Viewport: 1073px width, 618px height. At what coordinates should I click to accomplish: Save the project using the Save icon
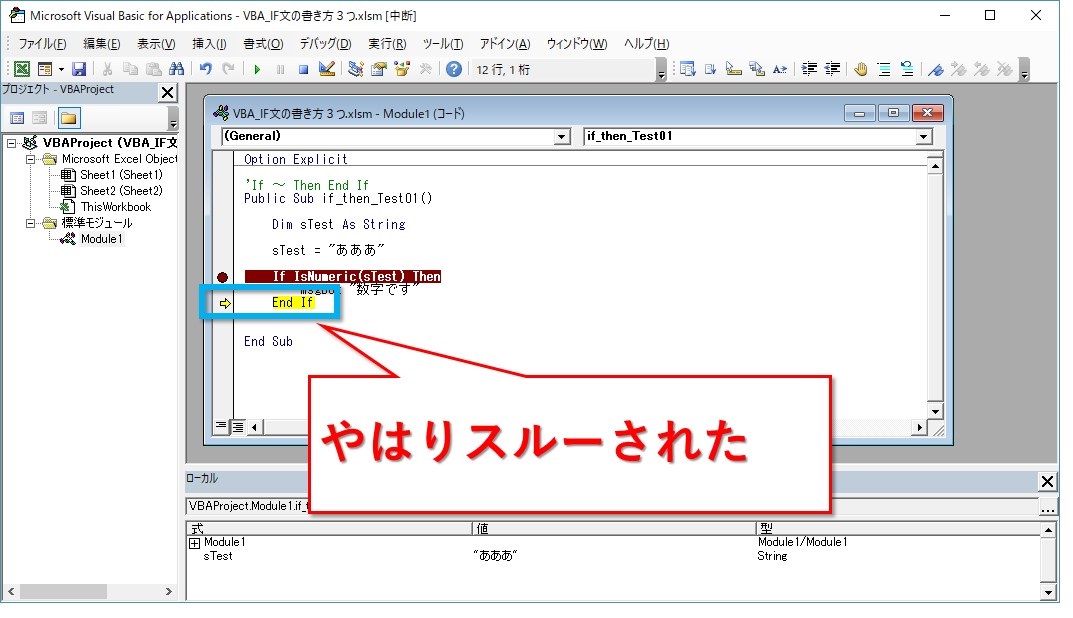point(78,68)
